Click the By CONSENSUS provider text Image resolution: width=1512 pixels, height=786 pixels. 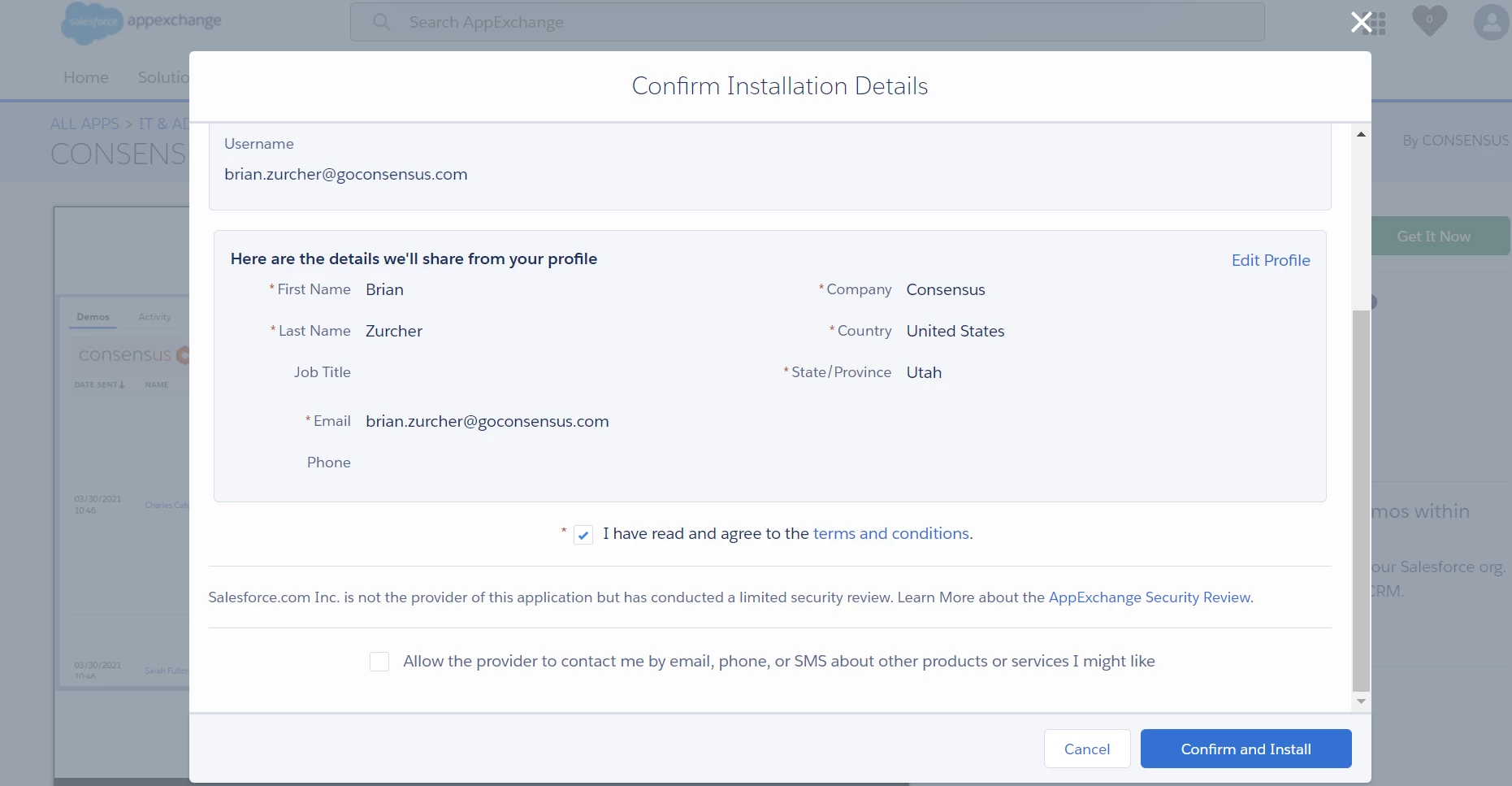[x=1455, y=141]
